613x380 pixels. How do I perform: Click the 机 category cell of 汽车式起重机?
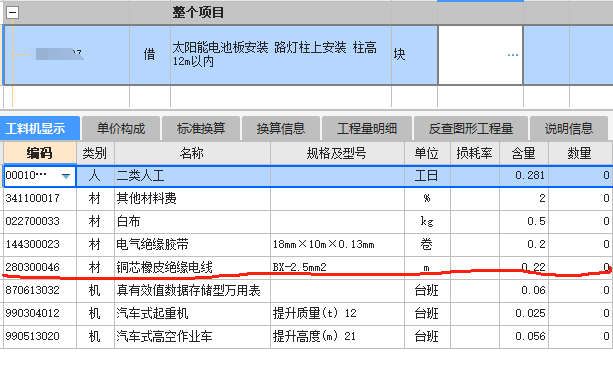95,314
